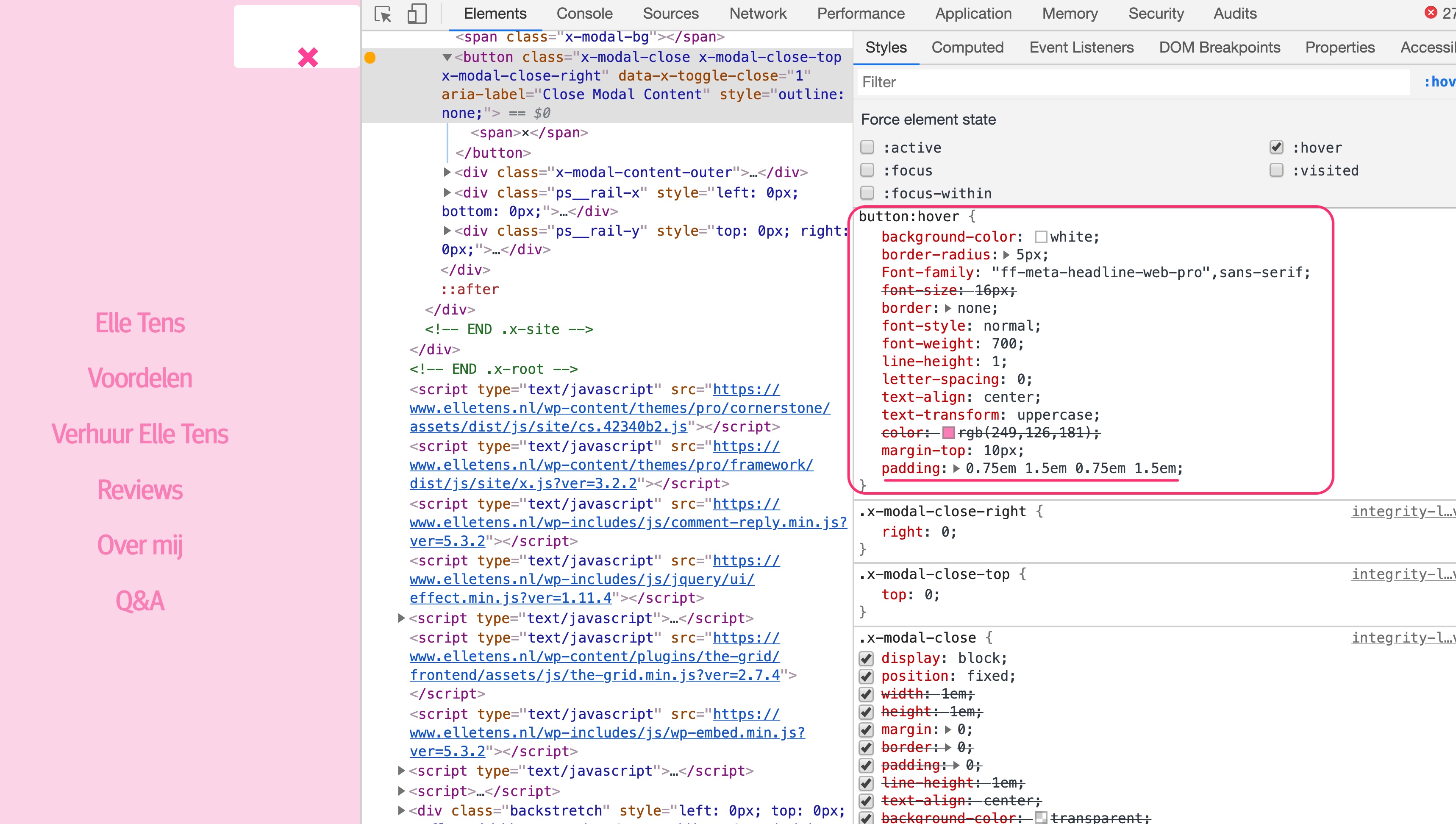The height and width of the screenshot is (824, 1456).
Task: Toggle the device toolbar icon
Action: coord(417,14)
